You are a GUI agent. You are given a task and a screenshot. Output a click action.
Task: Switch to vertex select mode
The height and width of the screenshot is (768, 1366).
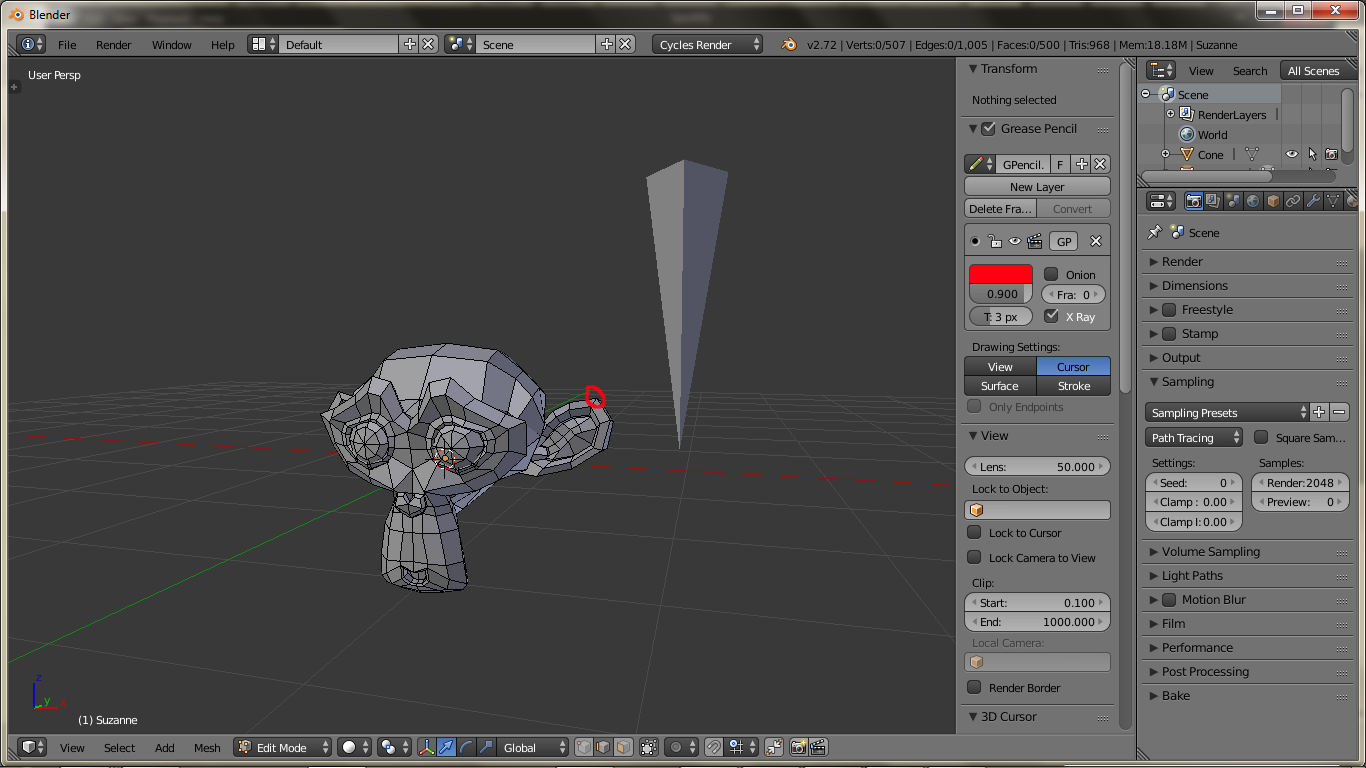point(584,747)
